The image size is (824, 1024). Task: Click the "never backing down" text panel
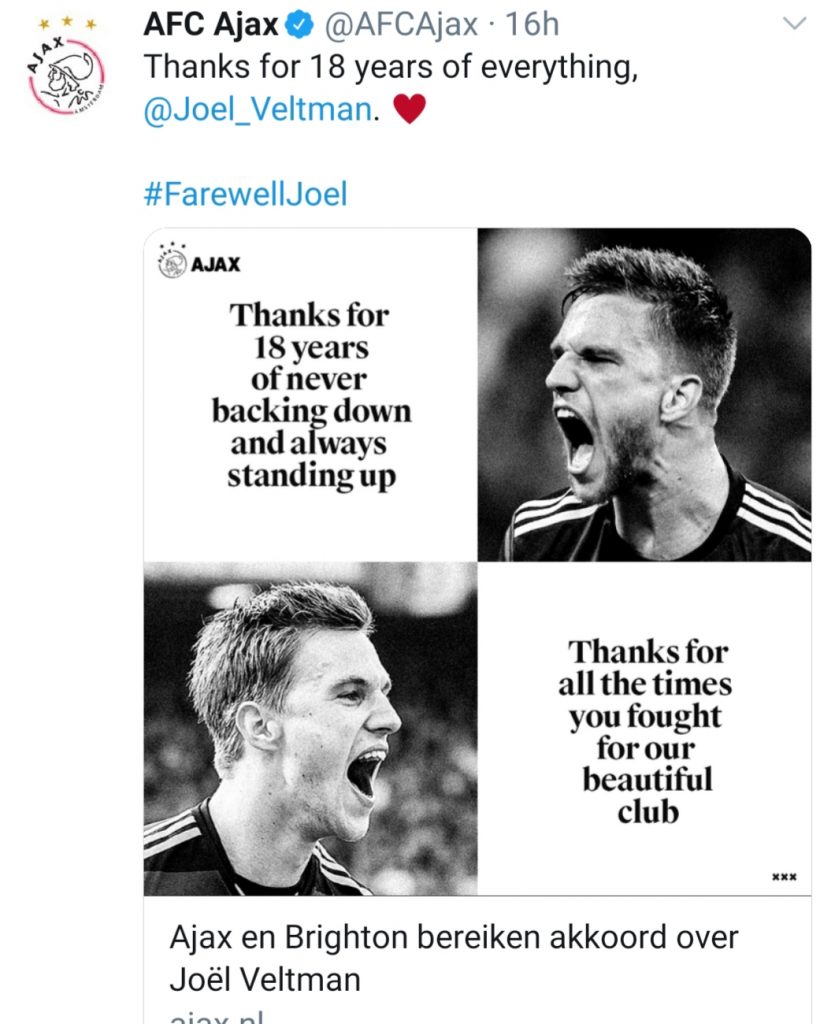click(311, 396)
